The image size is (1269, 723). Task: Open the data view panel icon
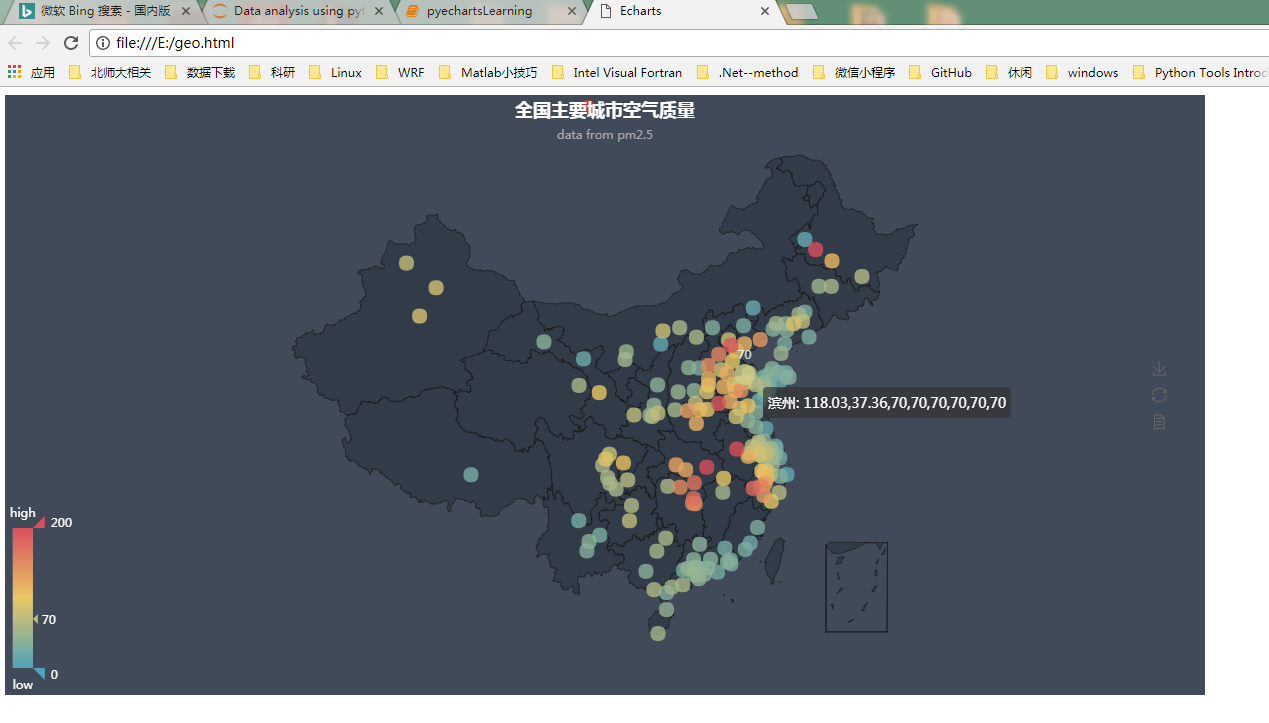click(1158, 421)
